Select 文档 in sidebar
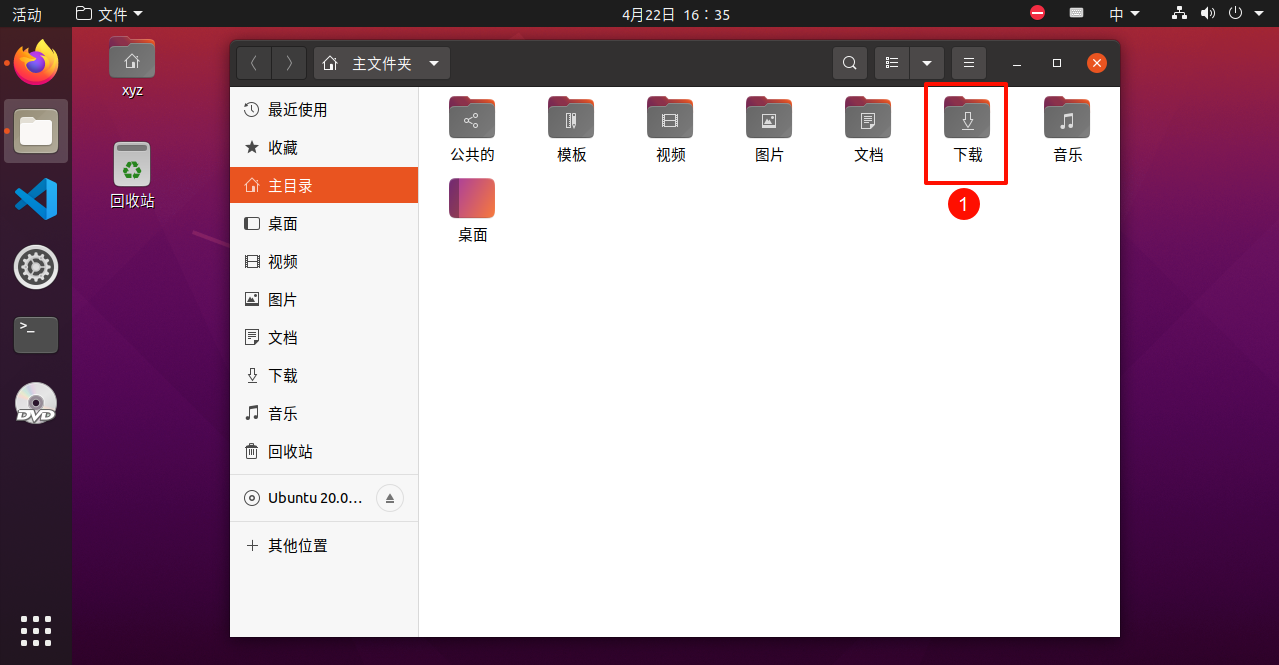The image size is (1279, 665). pyautogui.click(x=324, y=338)
